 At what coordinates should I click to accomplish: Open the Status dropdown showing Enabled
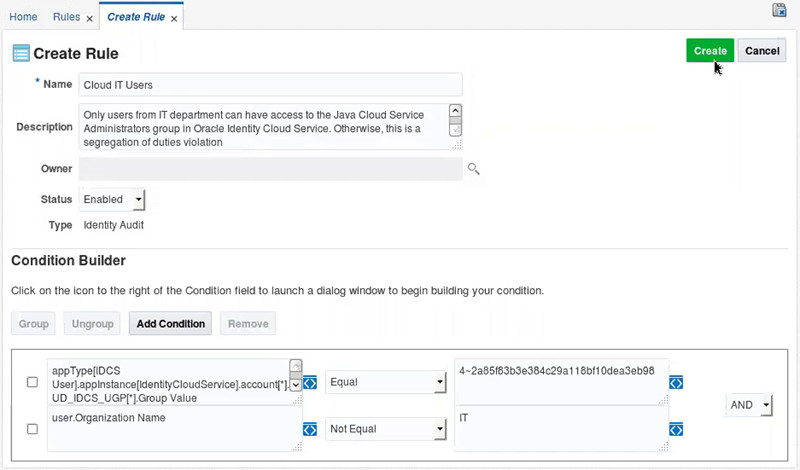pos(113,200)
